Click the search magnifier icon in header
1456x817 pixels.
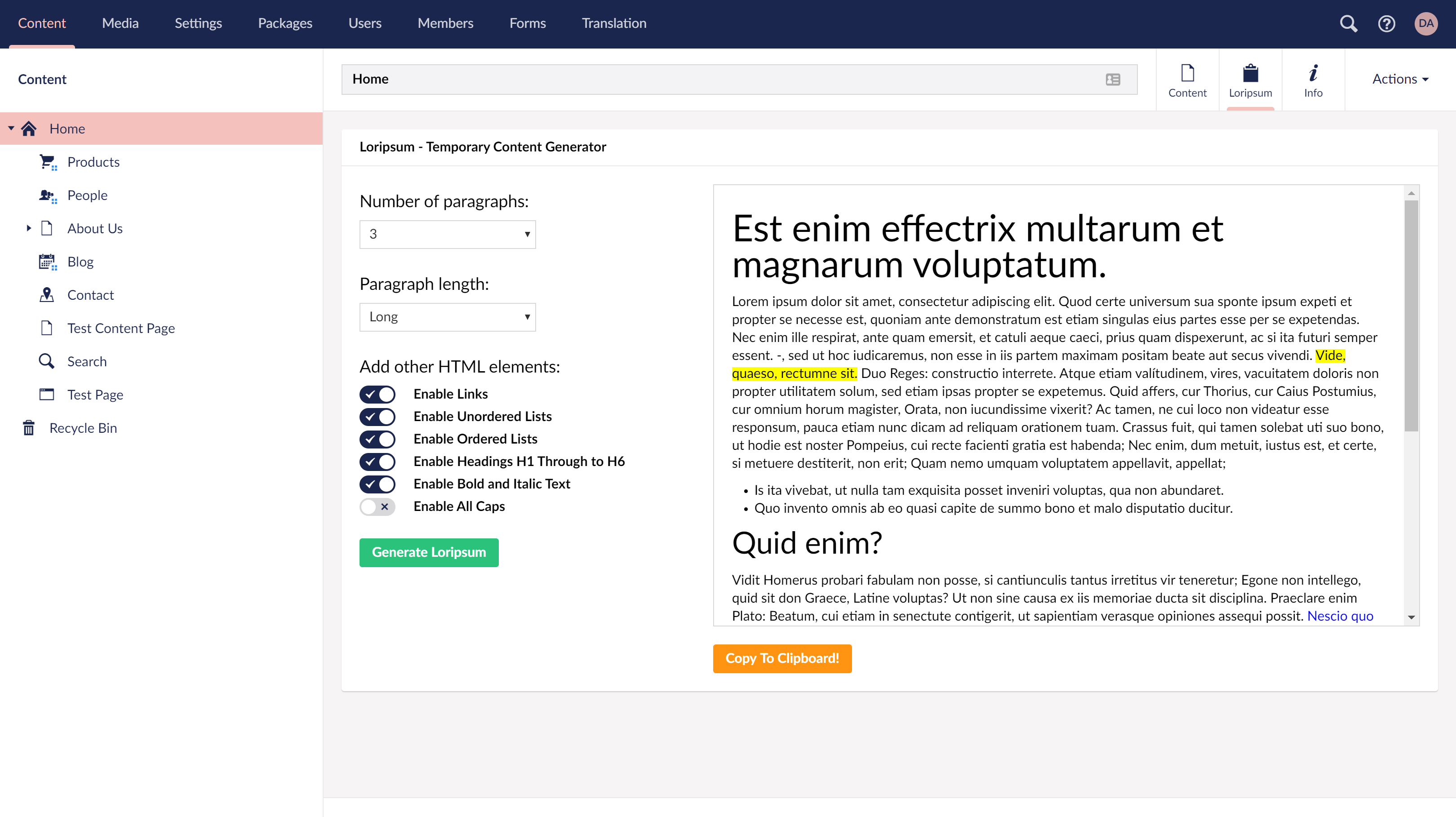[x=1348, y=23]
